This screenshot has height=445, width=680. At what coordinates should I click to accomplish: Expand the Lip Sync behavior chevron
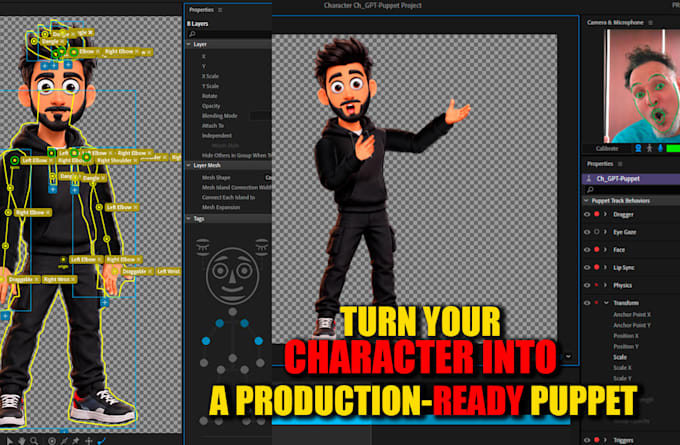point(605,268)
